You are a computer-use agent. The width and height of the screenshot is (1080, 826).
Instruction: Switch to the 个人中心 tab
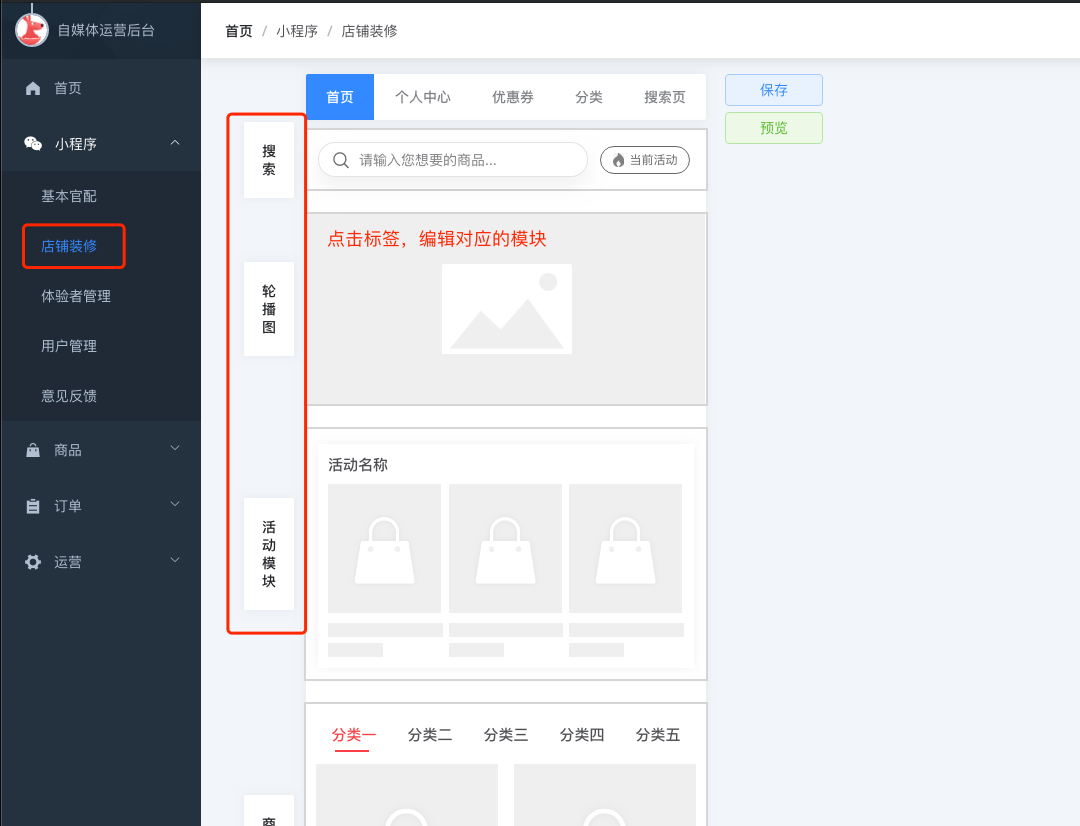pyautogui.click(x=422, y=97)
